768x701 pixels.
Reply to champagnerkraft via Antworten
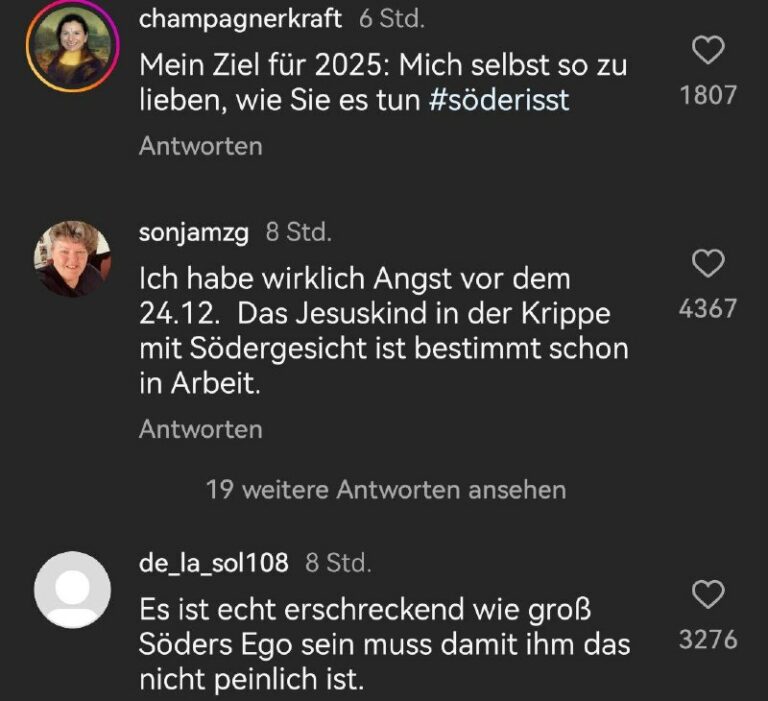pos(201,146)
